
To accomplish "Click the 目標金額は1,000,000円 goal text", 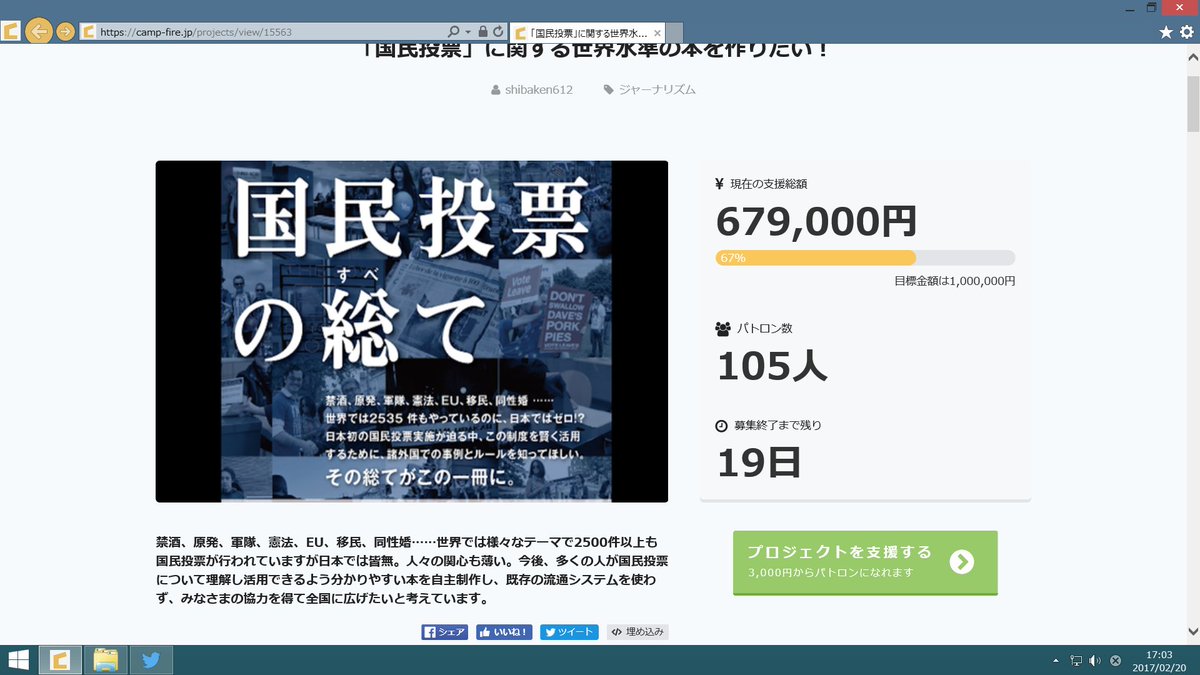I will click(x=955, y=281).
